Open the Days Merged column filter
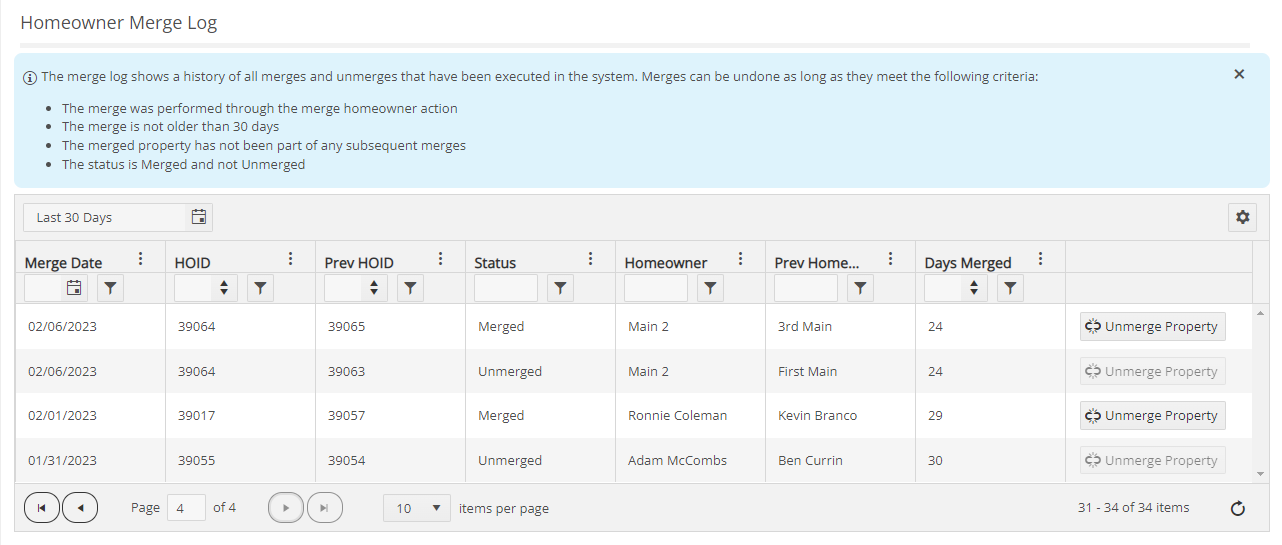 click(1010, 288)
